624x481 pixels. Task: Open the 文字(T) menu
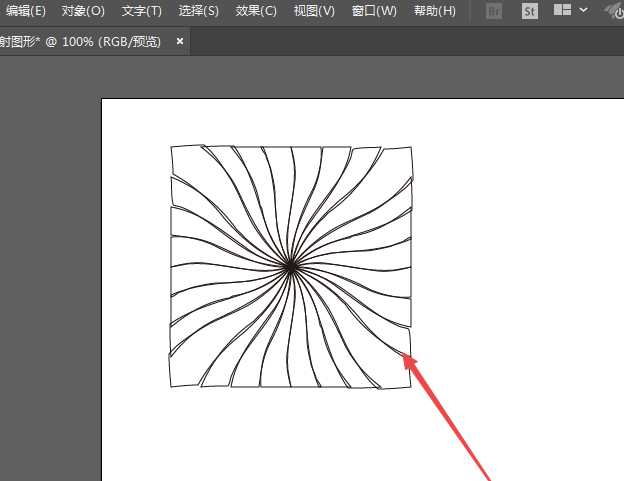tap(141, 11)
